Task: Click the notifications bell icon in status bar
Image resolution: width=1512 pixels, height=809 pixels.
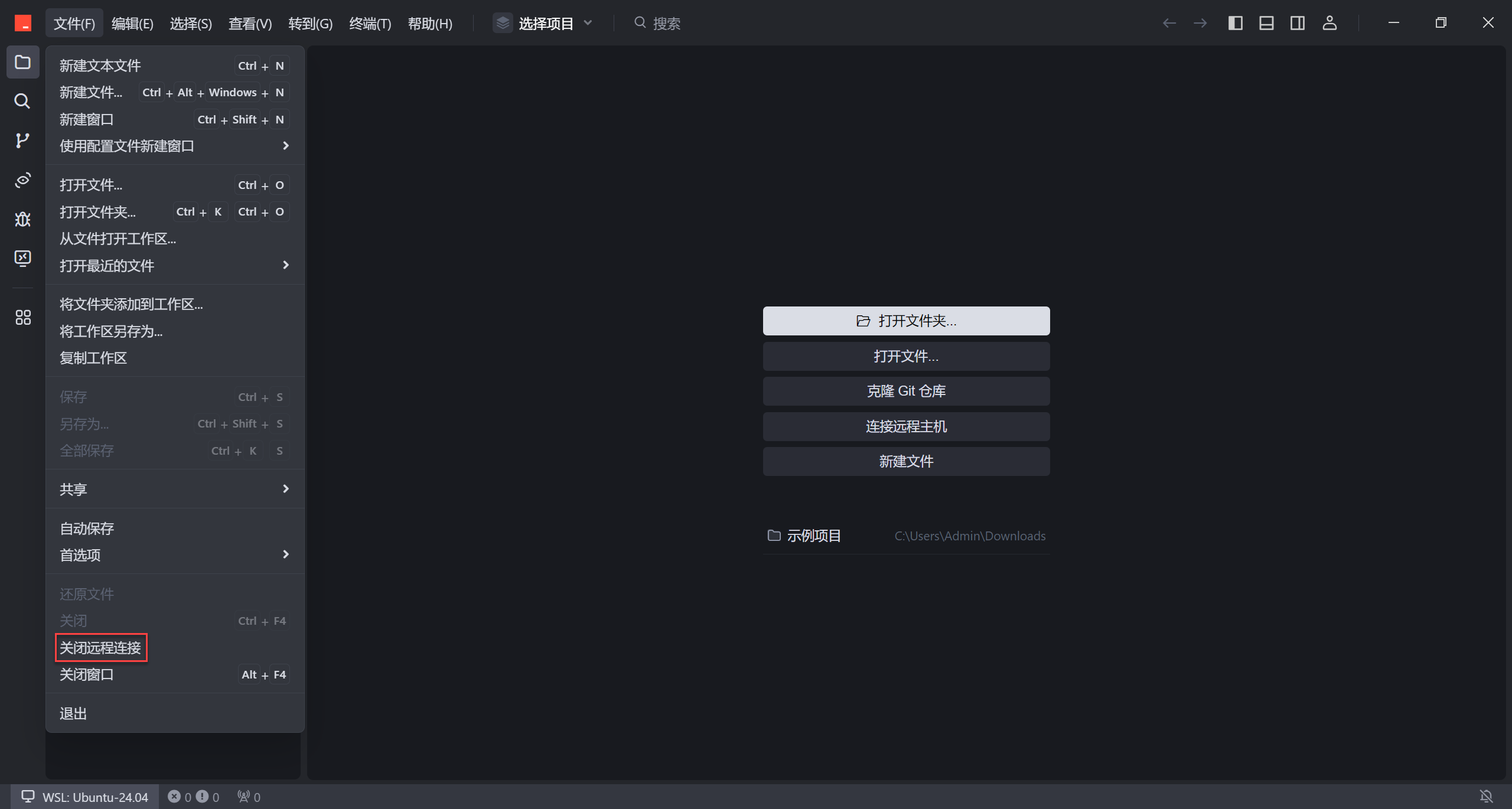Action: coord(1486,797)
